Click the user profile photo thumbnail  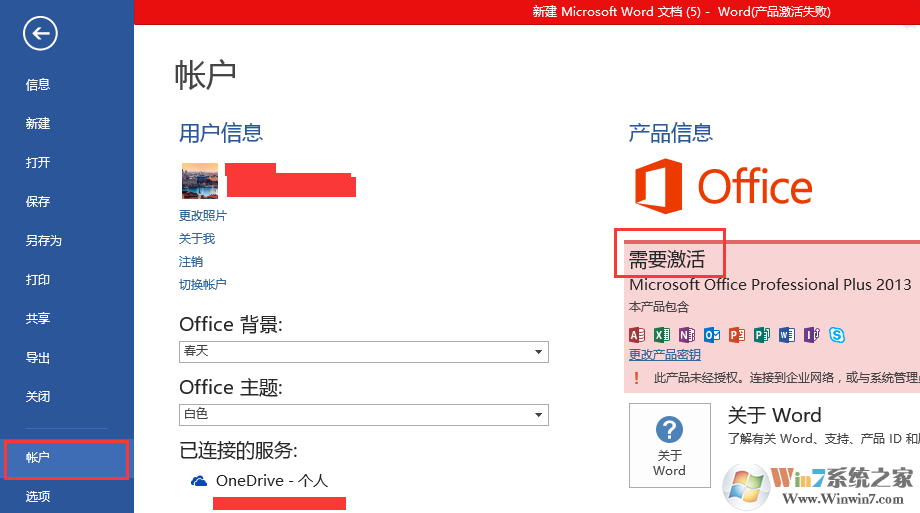(199, 181)
